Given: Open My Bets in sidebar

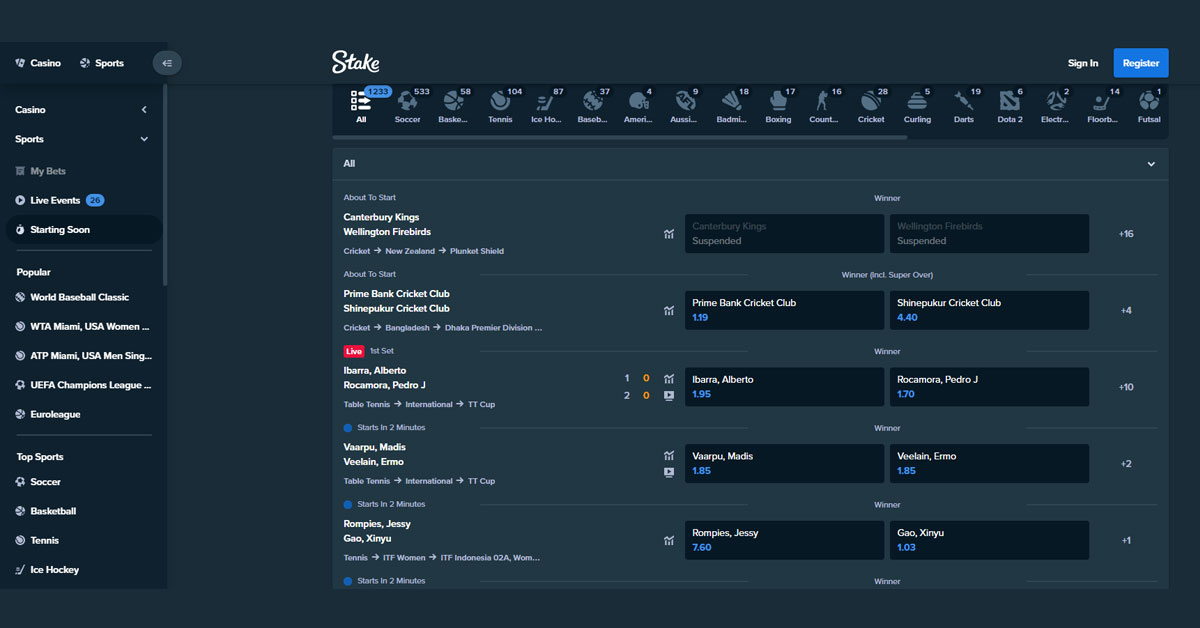Looking at the screenshot, I should tap(40, 171).
